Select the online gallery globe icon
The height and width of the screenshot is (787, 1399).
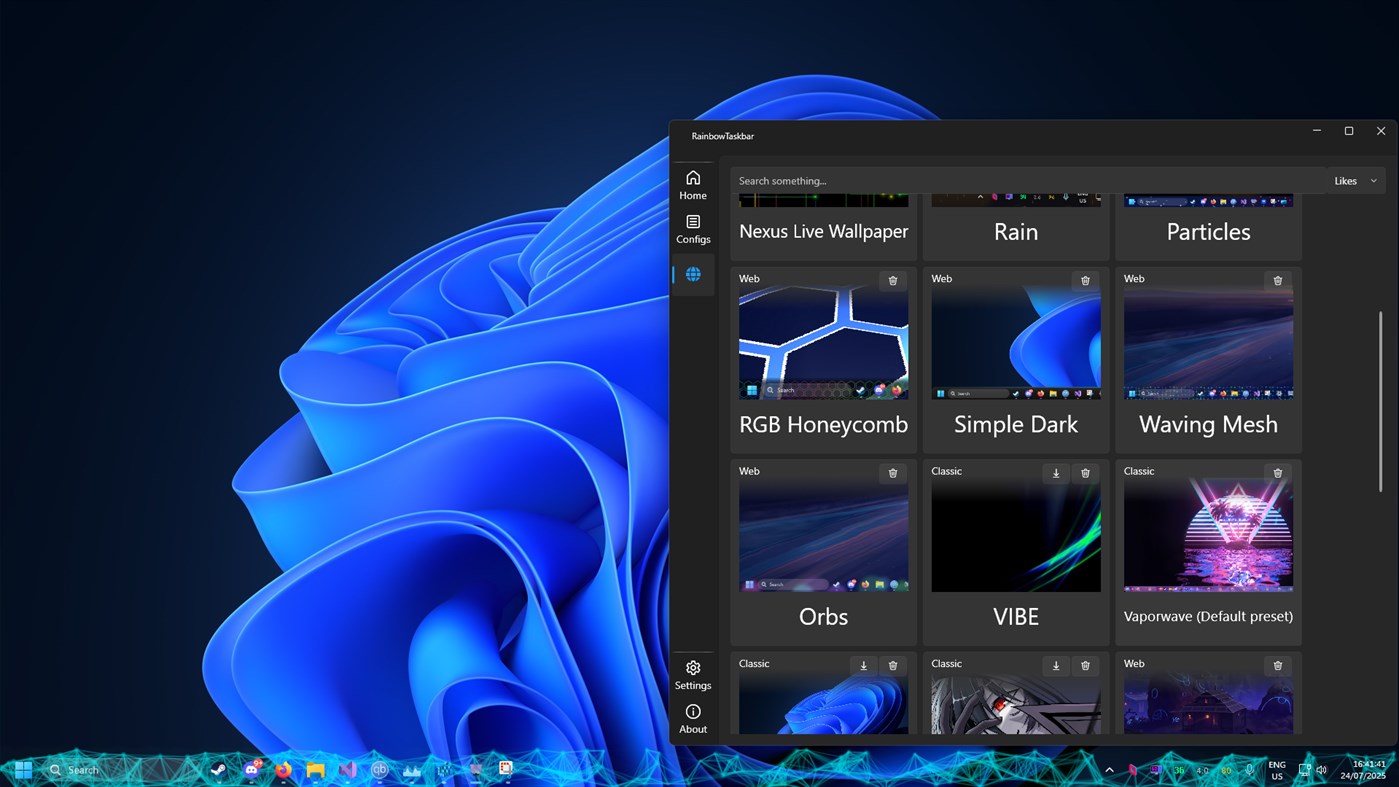pyautogui.click(x=693, y=272)
